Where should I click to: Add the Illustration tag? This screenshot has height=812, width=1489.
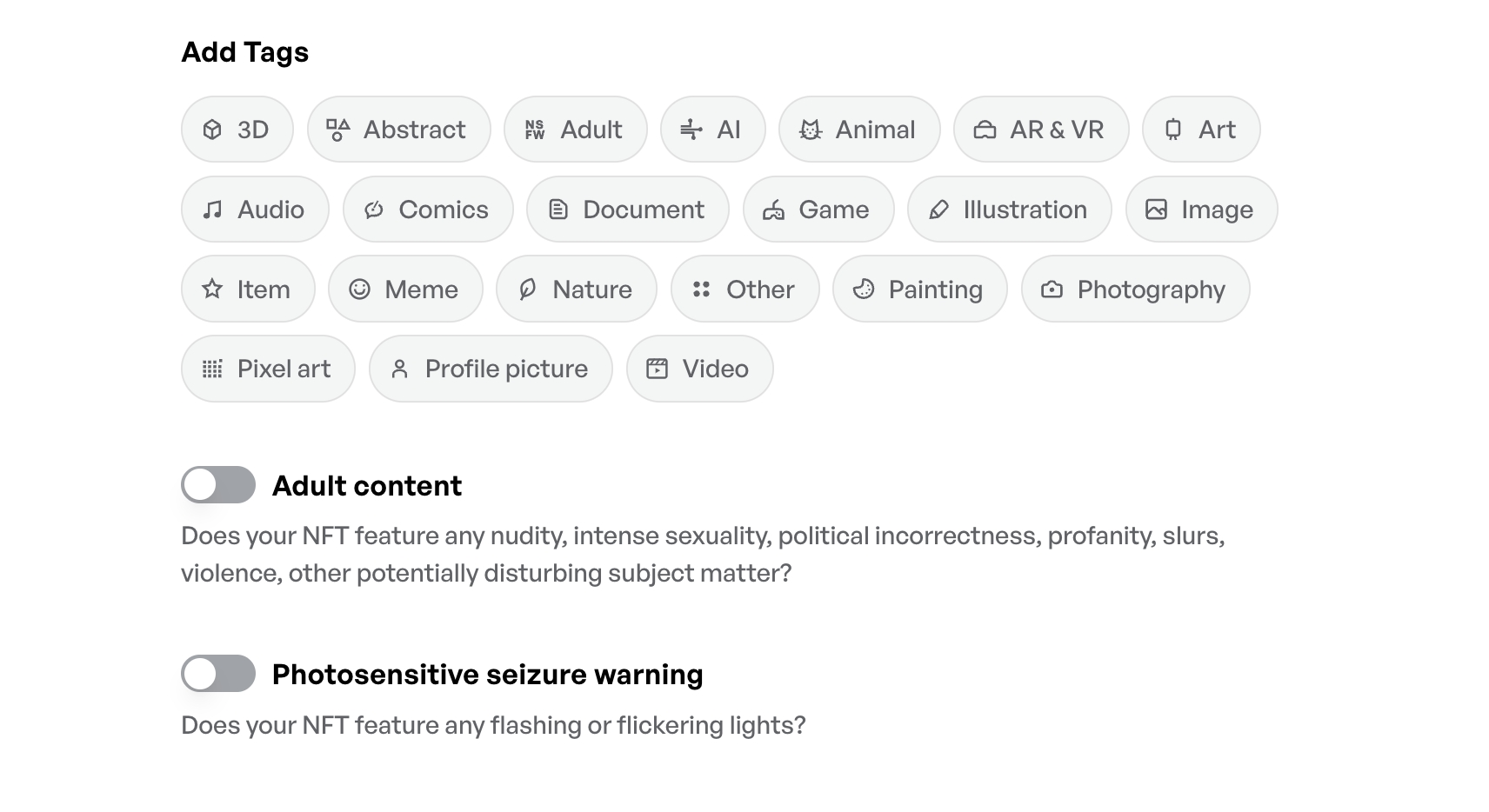tap(1009, 210)
